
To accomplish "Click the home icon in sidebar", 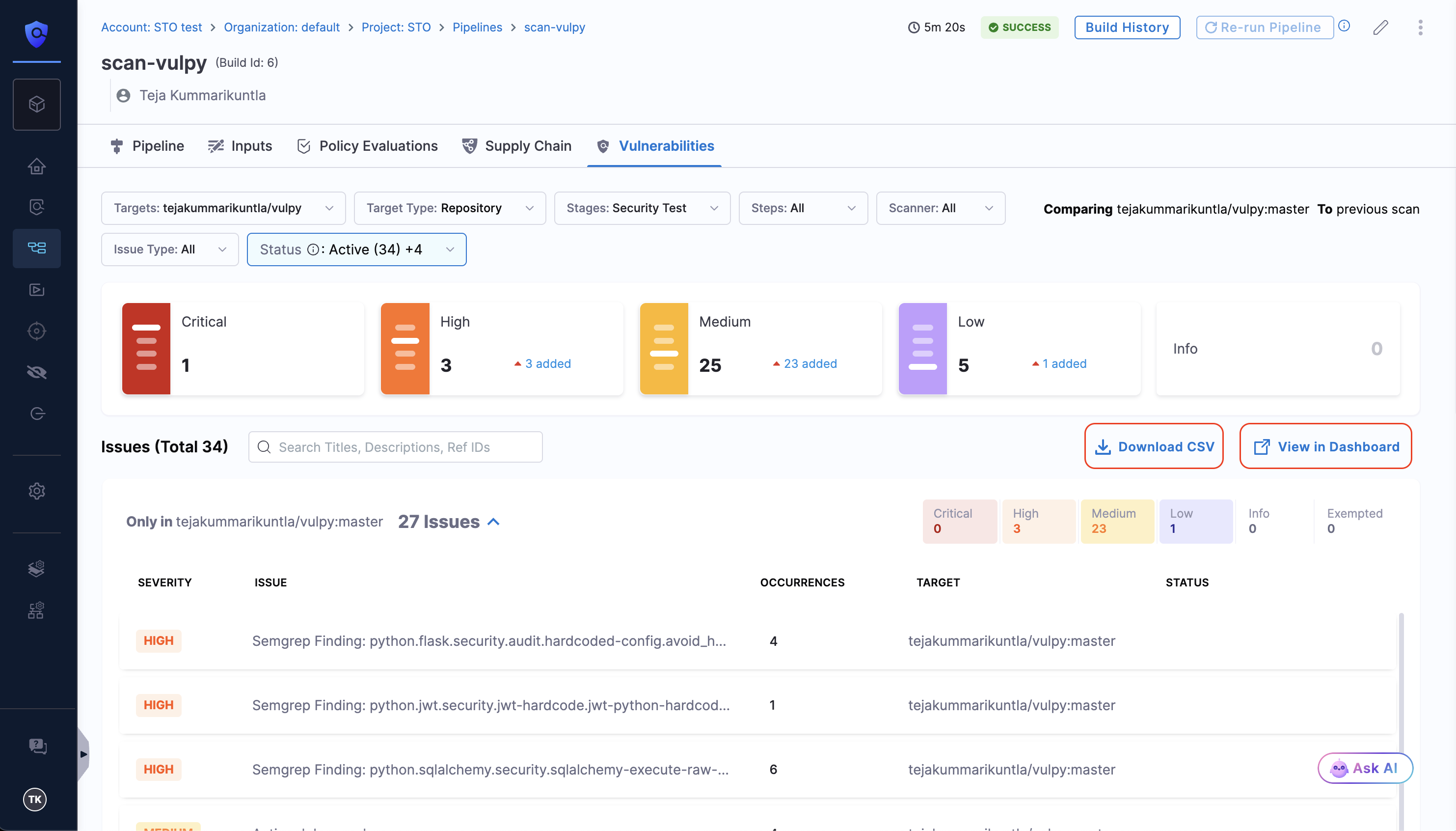I will 36,166.
